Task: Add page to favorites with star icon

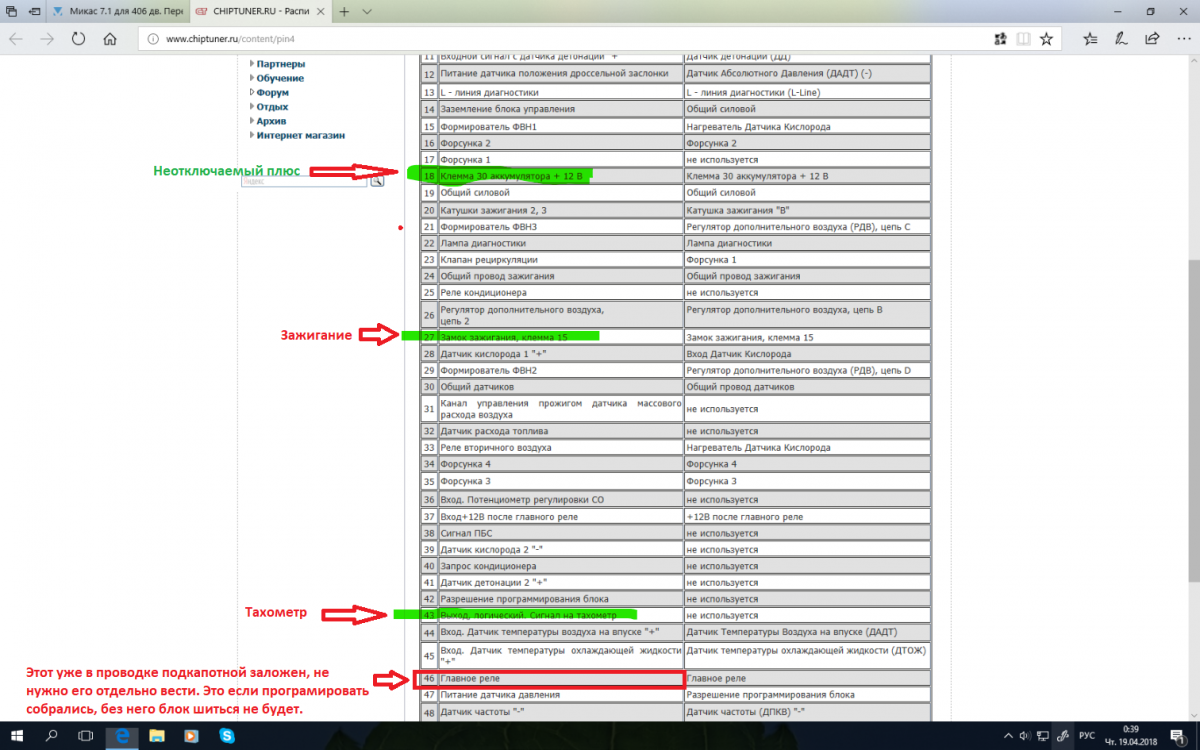Action: click(x=1046, y=39)
